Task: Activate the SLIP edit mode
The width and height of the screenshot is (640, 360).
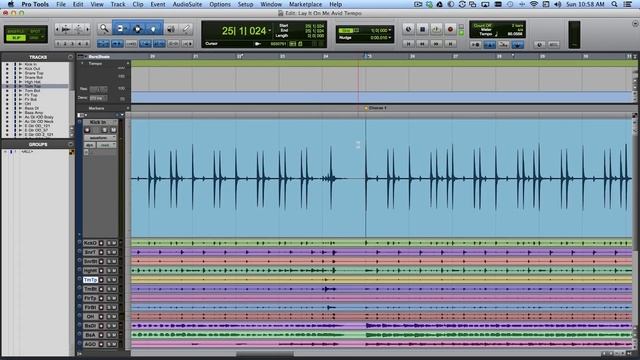Action: click(x=16, y=38)
